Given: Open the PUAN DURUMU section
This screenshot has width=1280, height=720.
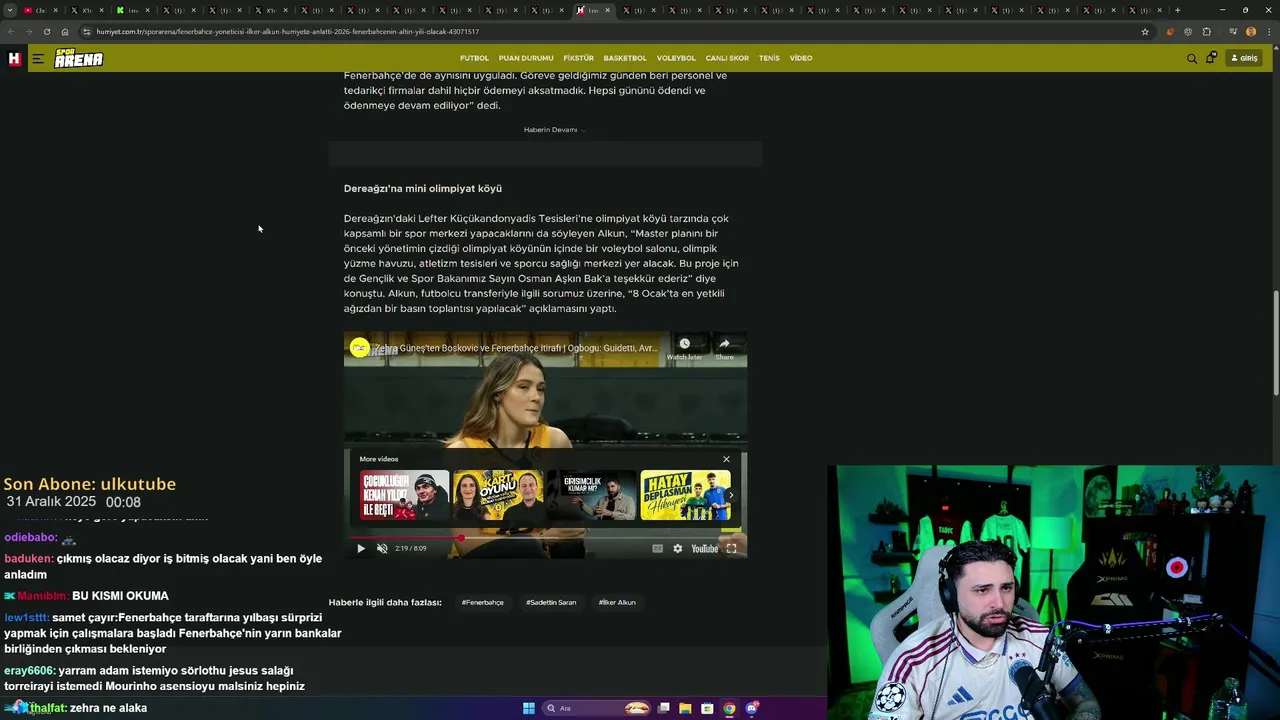Looking at the screenshot, I should point(526,58).
